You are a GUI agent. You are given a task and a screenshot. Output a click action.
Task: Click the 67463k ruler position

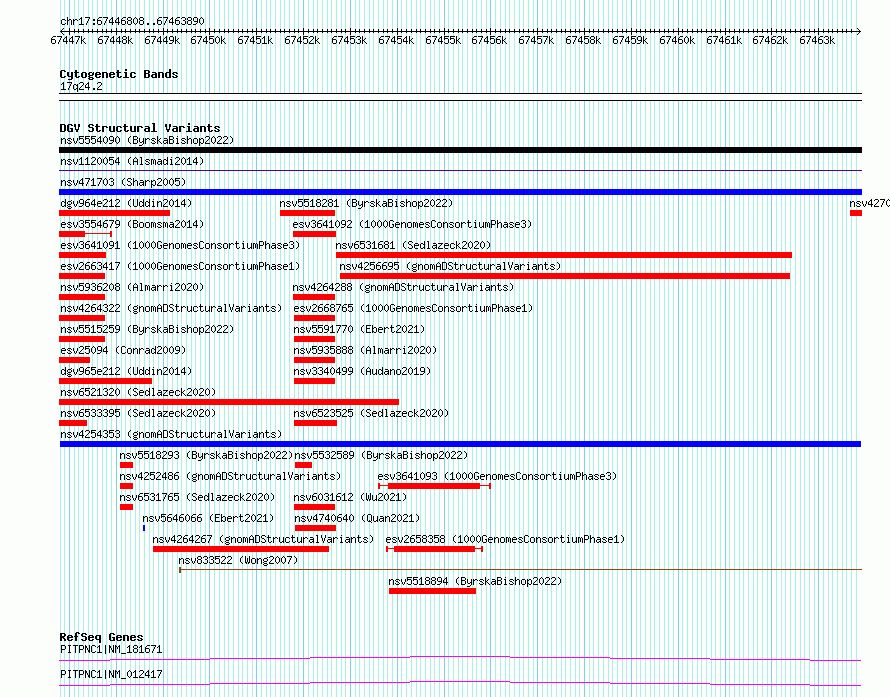click(x=817, y=40)
